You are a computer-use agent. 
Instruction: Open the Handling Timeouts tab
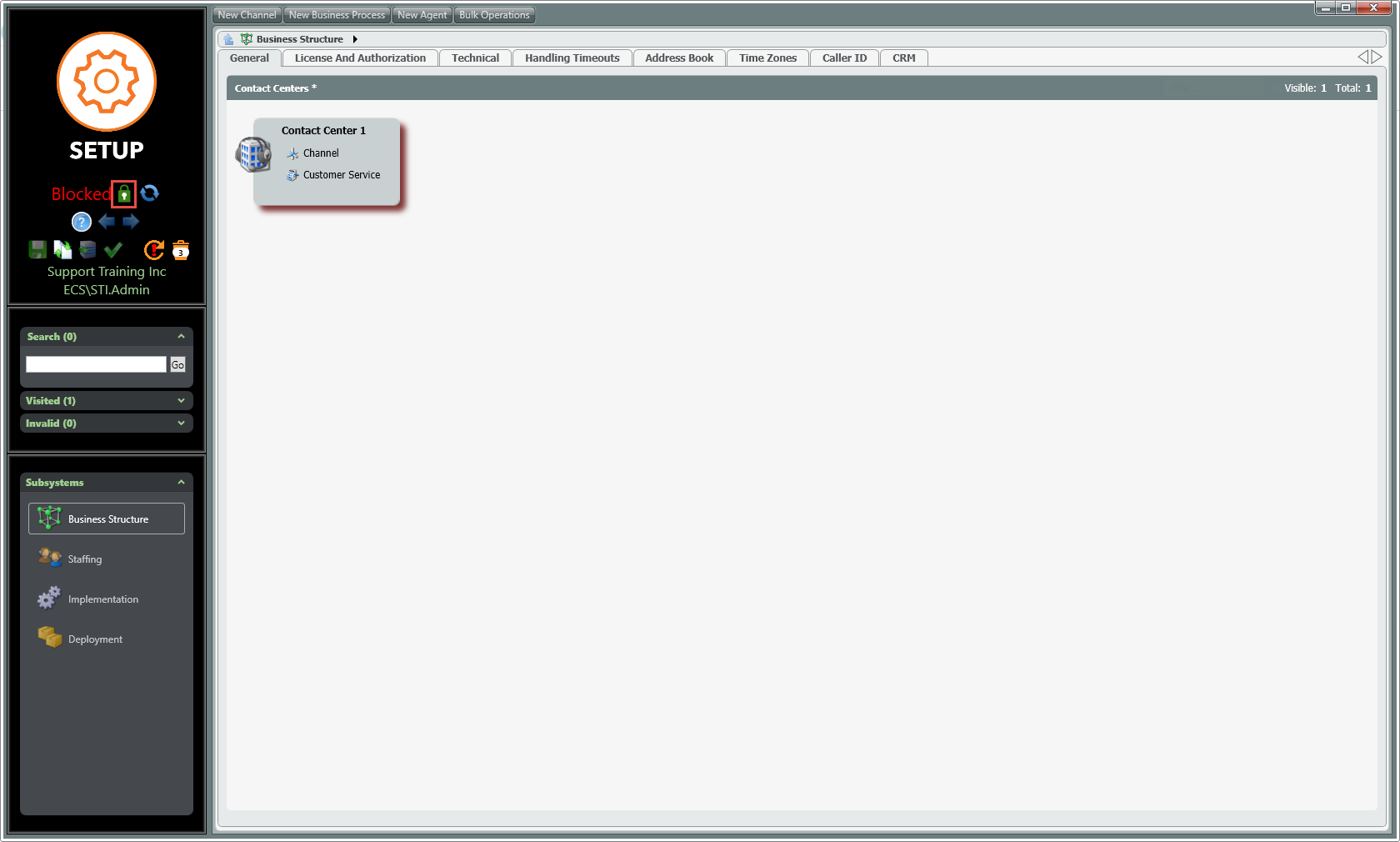click(572, 58)
